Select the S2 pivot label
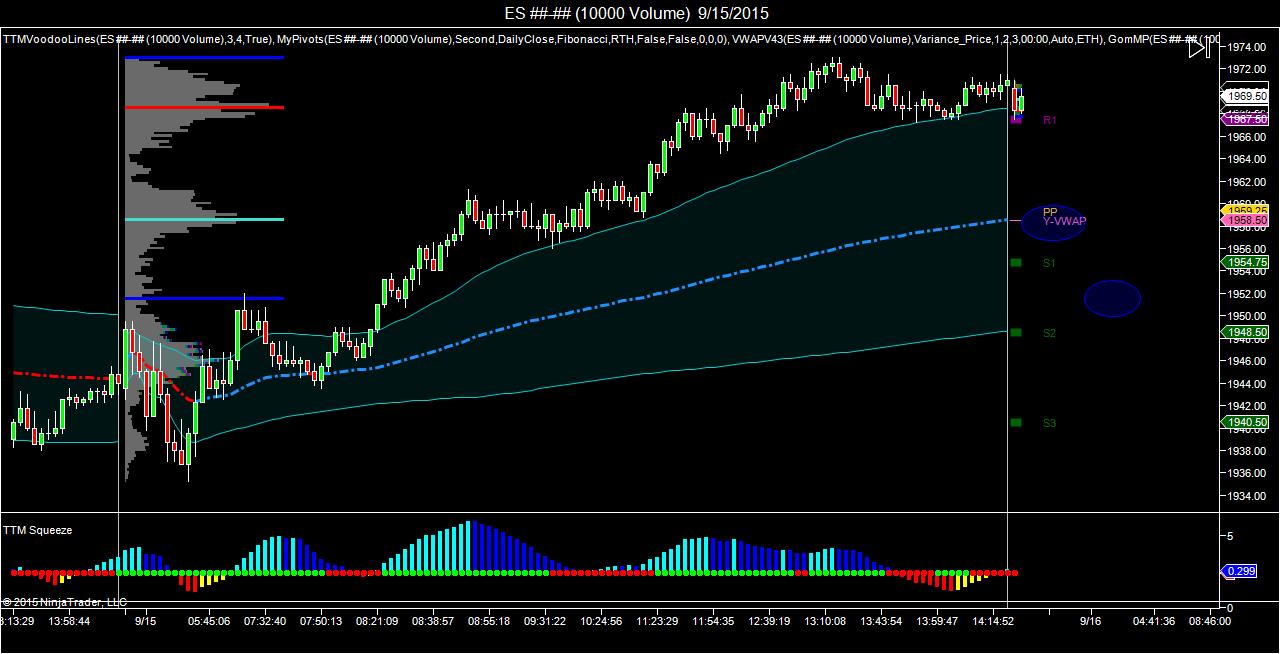This screenshot has width=1280, height=654. click(1049, 333)
